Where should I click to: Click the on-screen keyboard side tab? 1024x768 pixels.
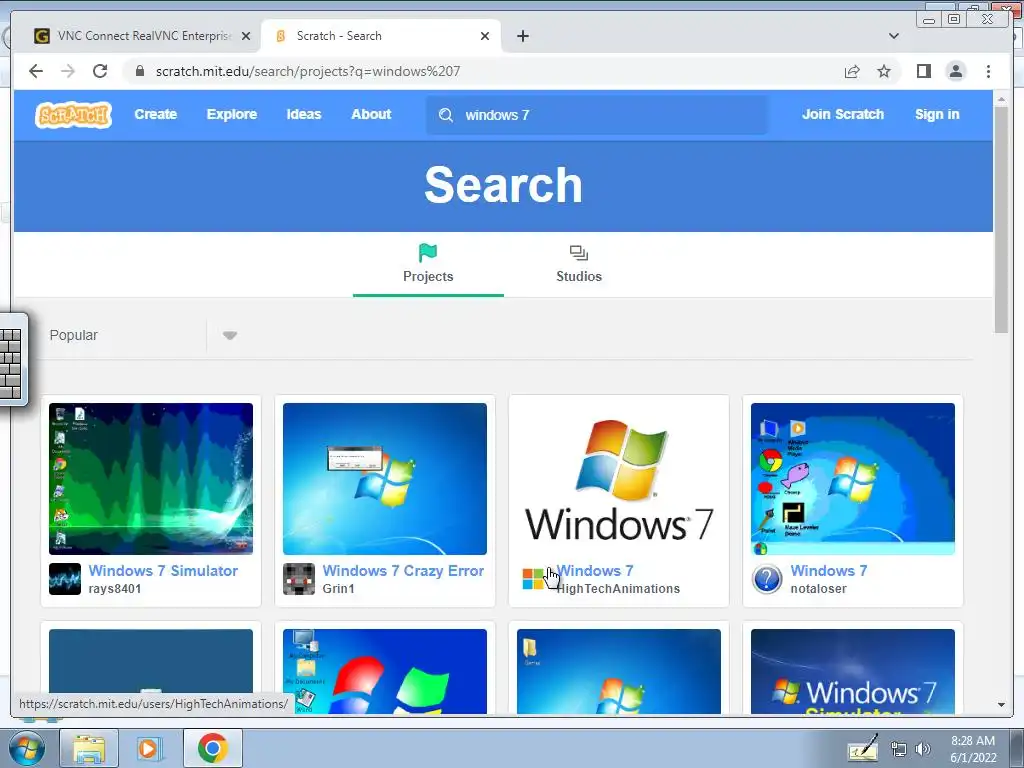(12, 359)
